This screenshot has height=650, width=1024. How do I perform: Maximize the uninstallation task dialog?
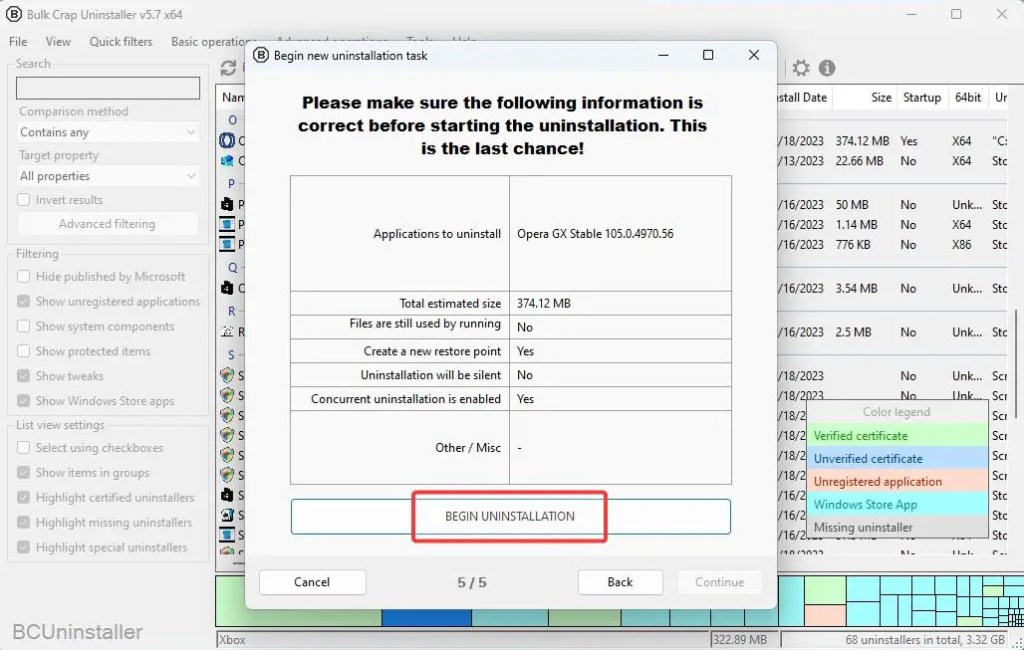click(708, 55)
